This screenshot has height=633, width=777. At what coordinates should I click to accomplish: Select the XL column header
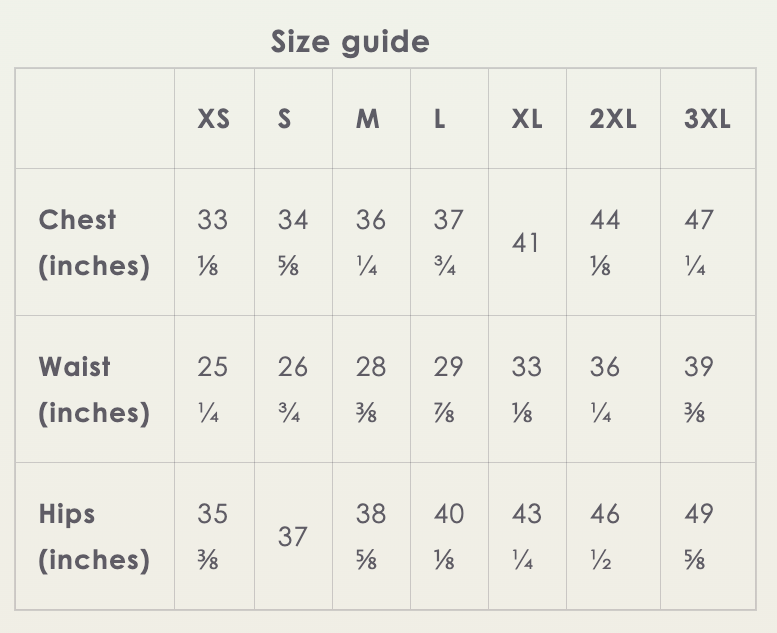[527, 119]
